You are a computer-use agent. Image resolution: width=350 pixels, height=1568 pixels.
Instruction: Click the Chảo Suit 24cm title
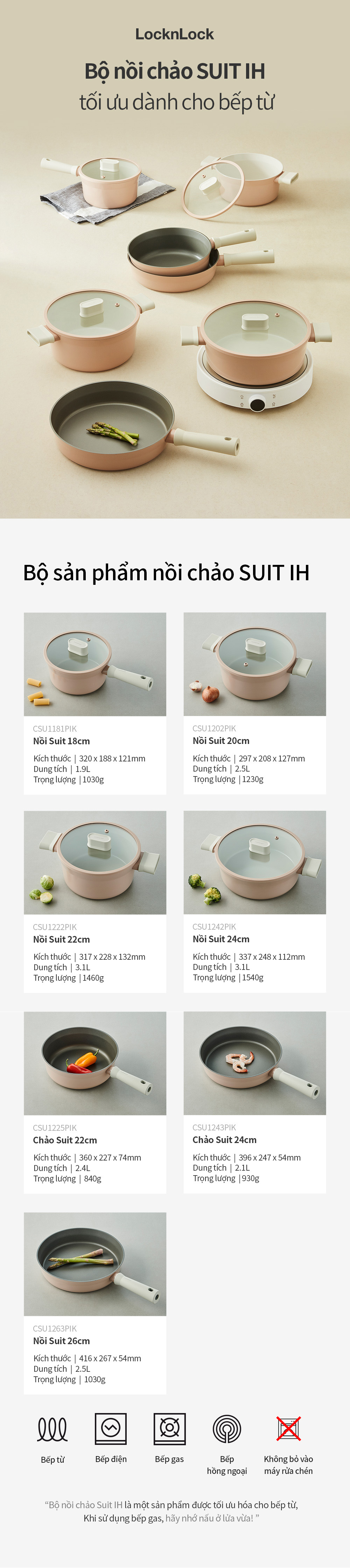(x=225, y=1140)
